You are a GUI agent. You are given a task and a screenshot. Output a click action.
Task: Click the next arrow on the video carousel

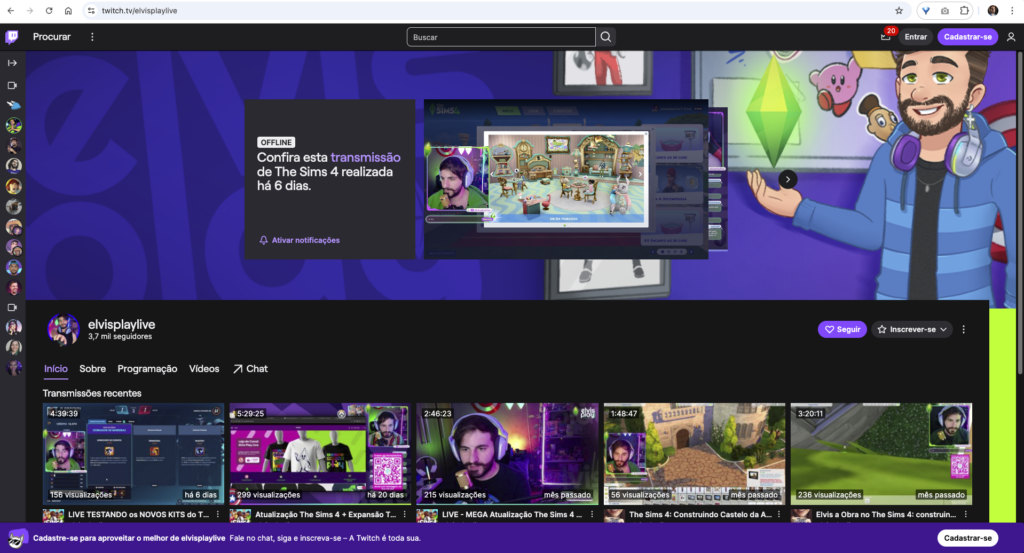click(x=788, y=179)
